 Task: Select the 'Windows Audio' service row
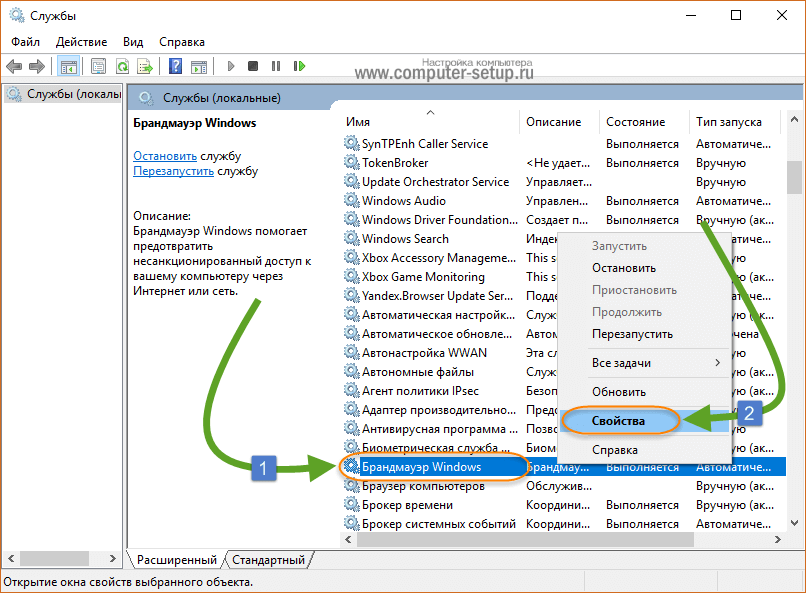coord(404,201)
